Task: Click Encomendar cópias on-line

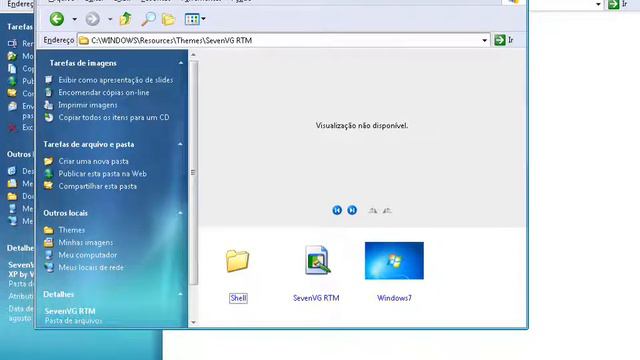Action: 104,93
